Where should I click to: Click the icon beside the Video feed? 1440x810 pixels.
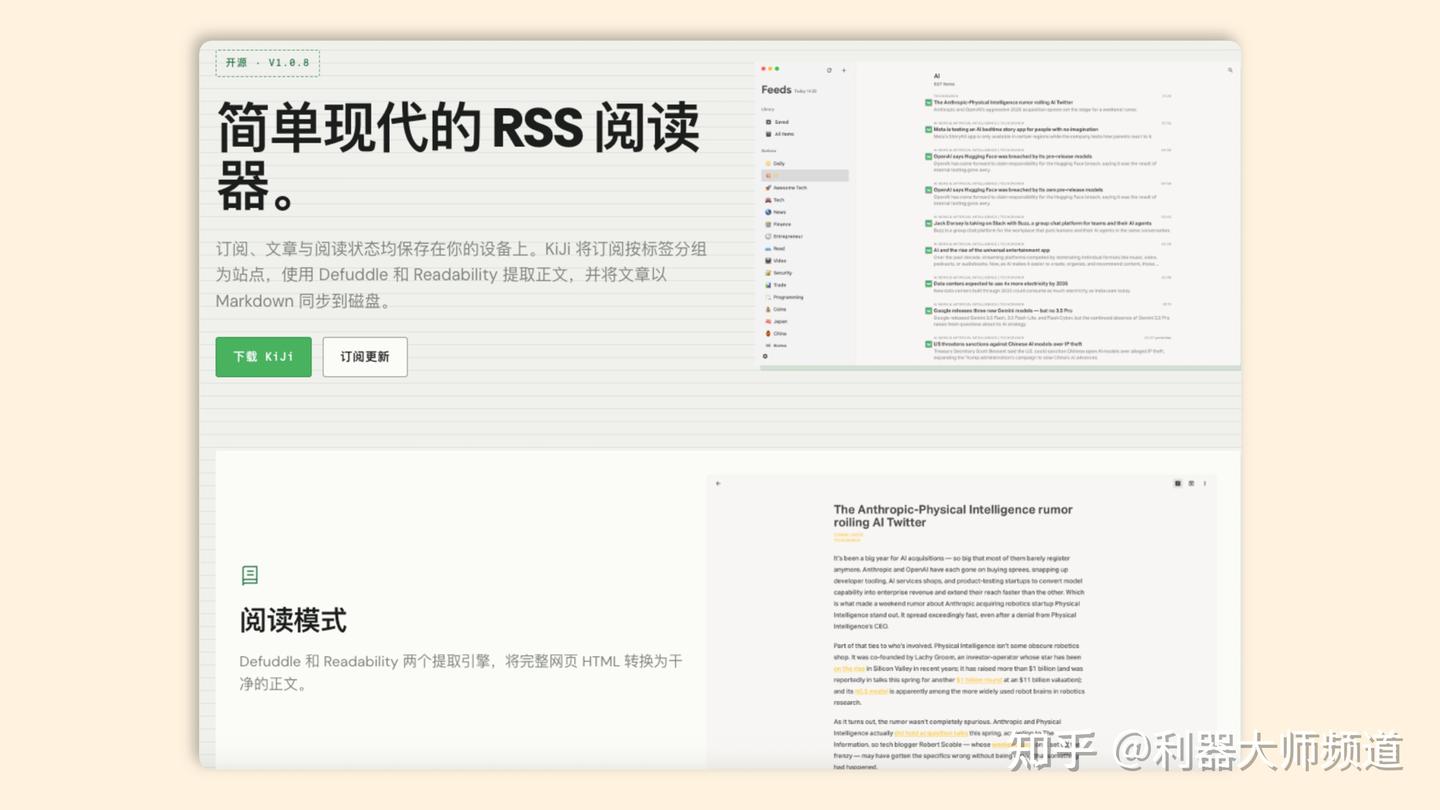click(x=768, y=261)
